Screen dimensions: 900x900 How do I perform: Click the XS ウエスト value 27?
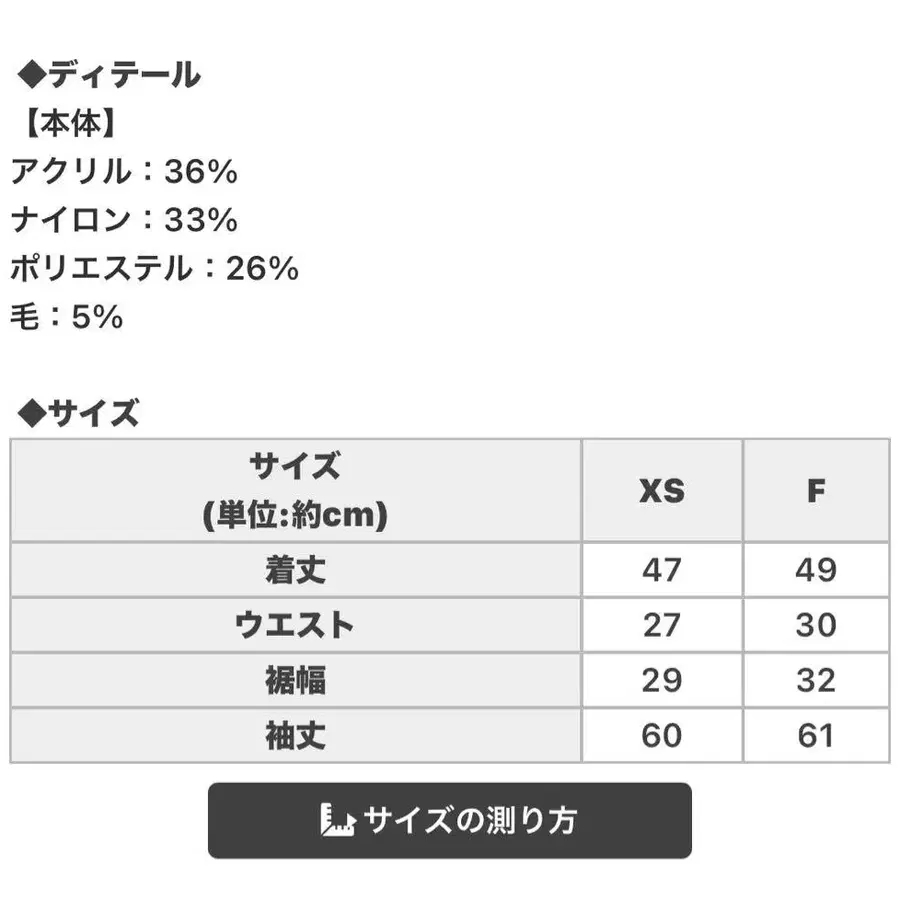[662, 625]
